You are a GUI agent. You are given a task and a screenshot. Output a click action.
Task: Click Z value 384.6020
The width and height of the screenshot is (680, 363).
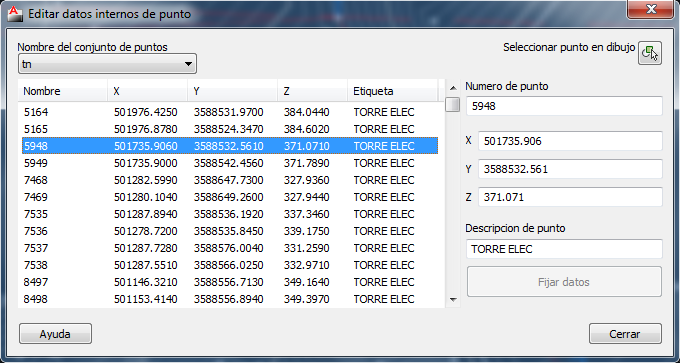pos(307,129)
